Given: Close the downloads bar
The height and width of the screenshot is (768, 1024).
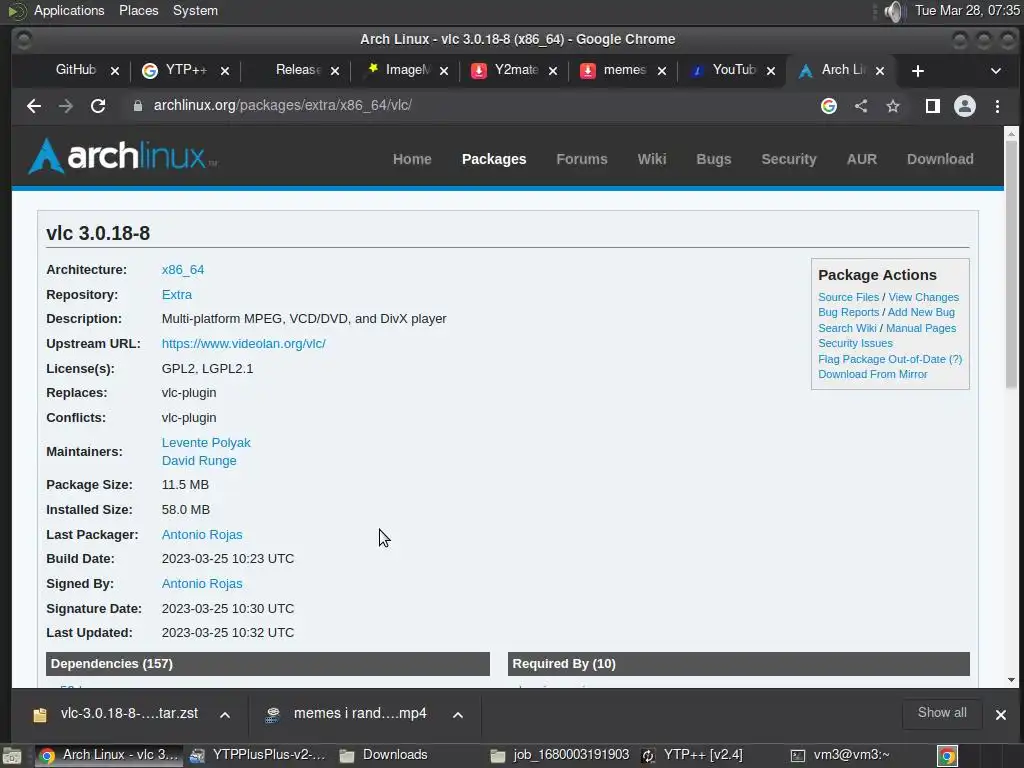Looking at the screenshot, I should (1000, 715).
